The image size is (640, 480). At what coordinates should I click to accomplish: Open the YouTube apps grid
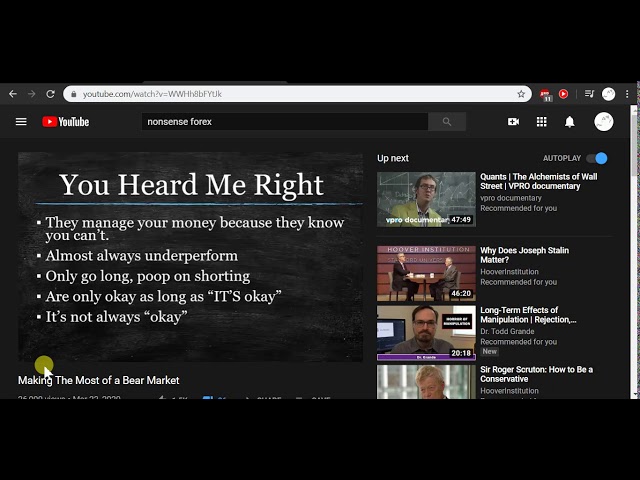(x=541, y=122)
